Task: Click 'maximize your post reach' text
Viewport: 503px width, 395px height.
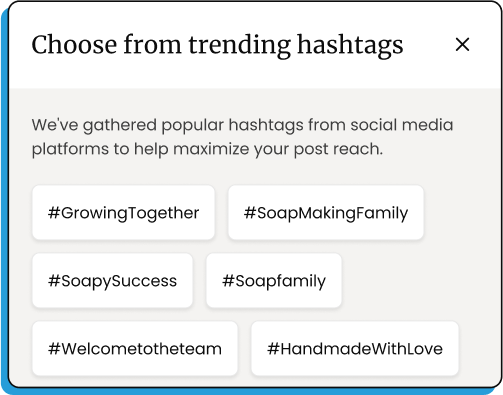Action: 278,149
